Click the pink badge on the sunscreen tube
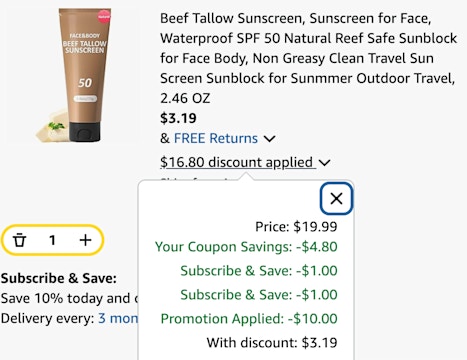467x360 pixels. (x=104, y=17)
